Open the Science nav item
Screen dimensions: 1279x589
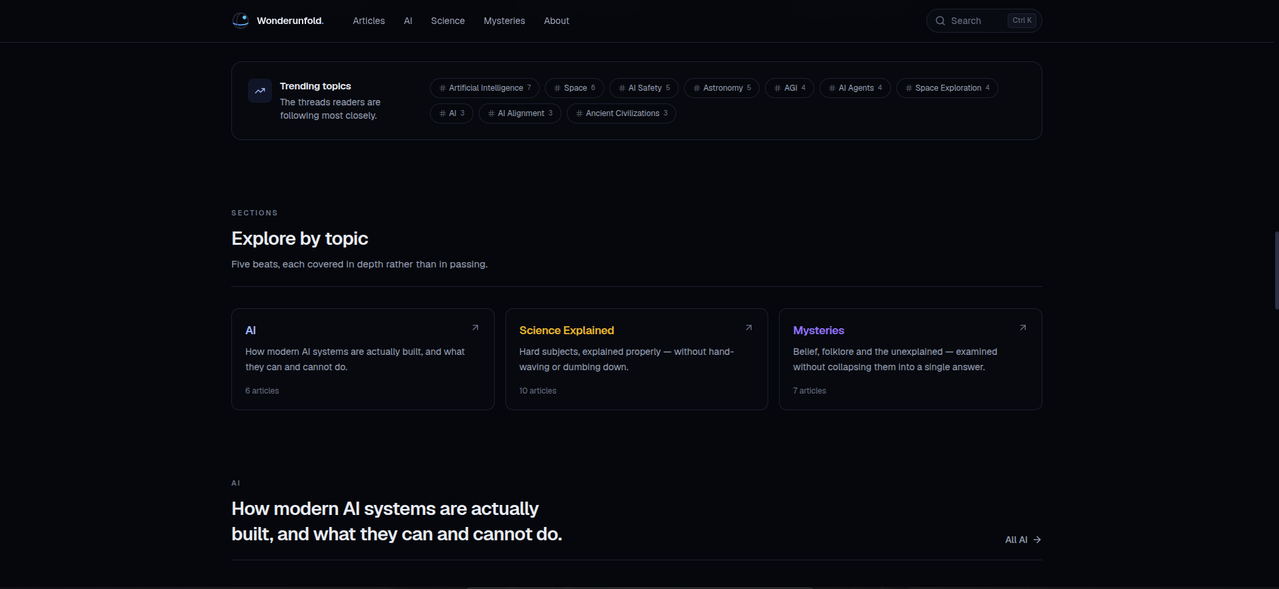(x=448, y=21)
